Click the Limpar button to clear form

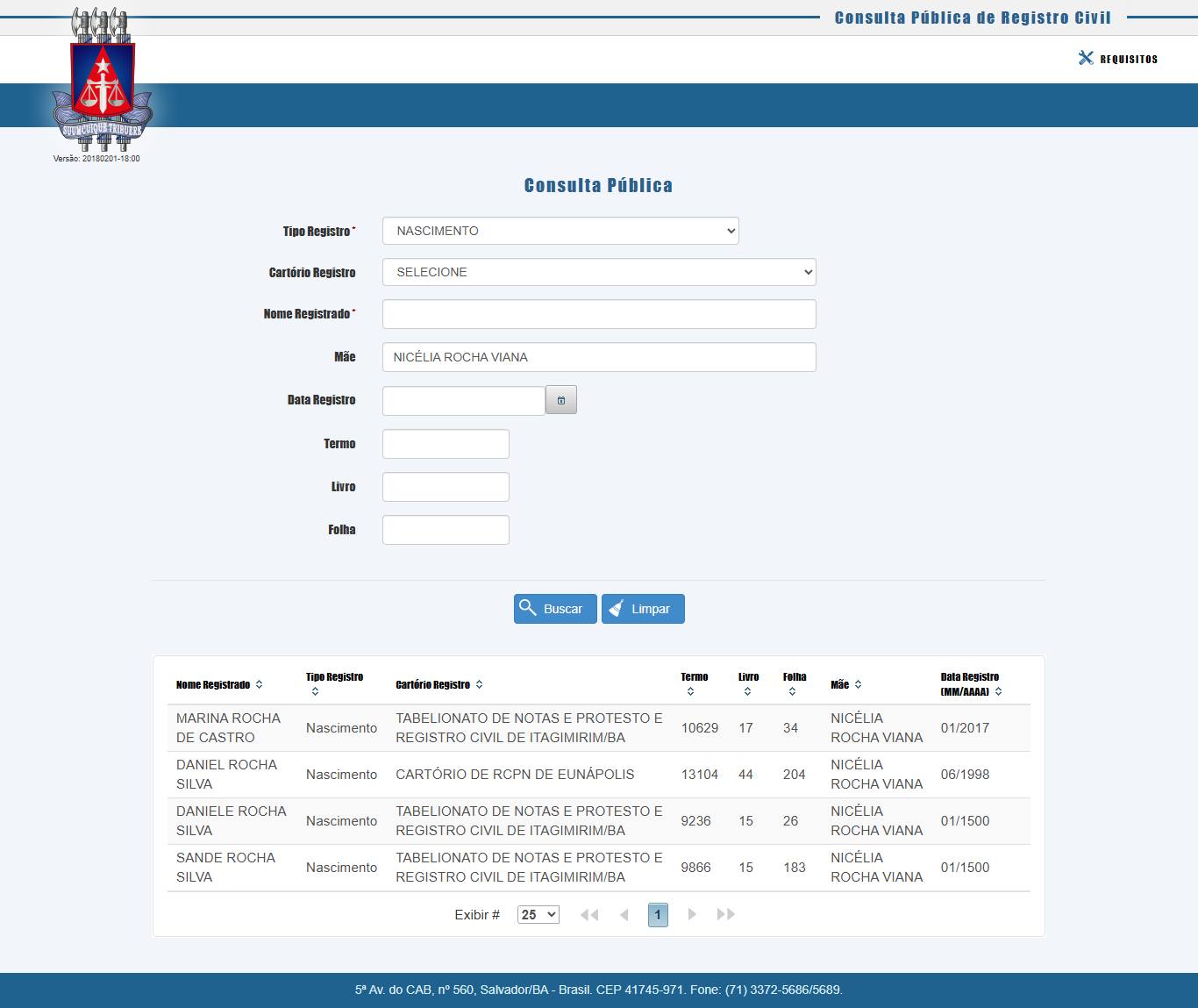643,609
